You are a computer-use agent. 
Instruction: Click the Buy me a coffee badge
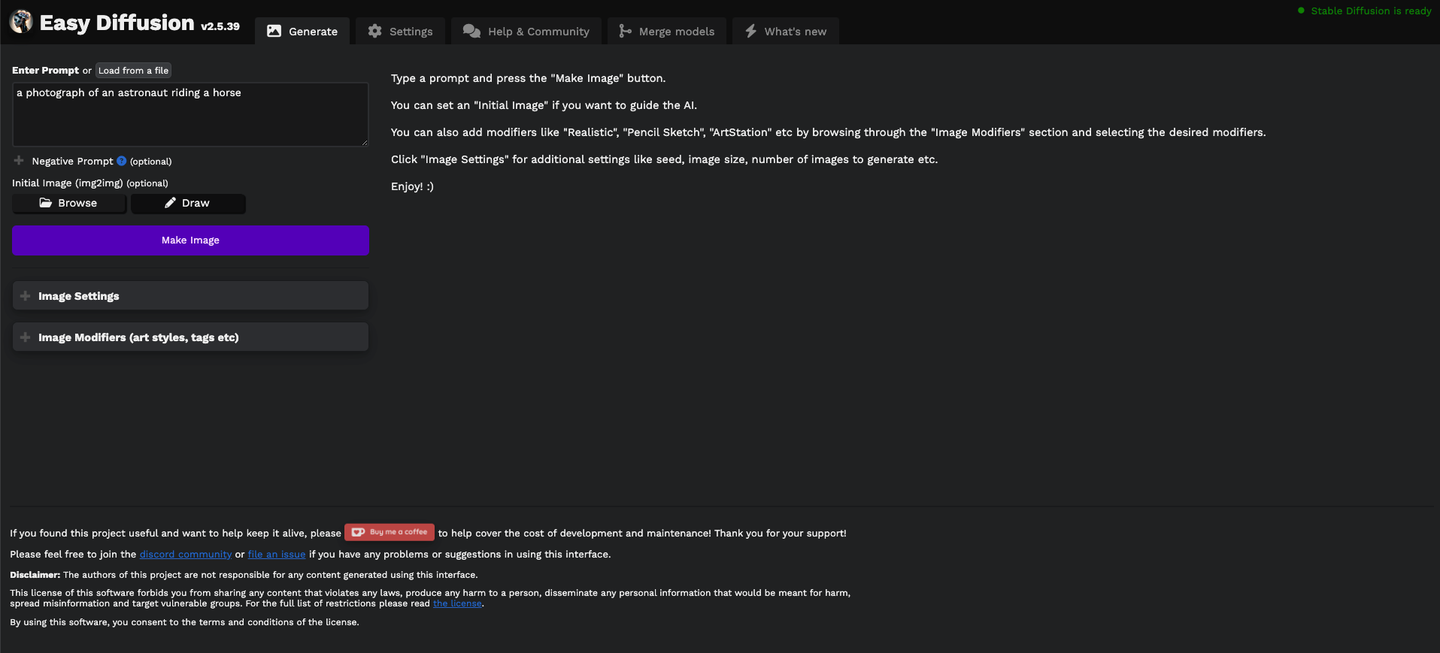389,532
